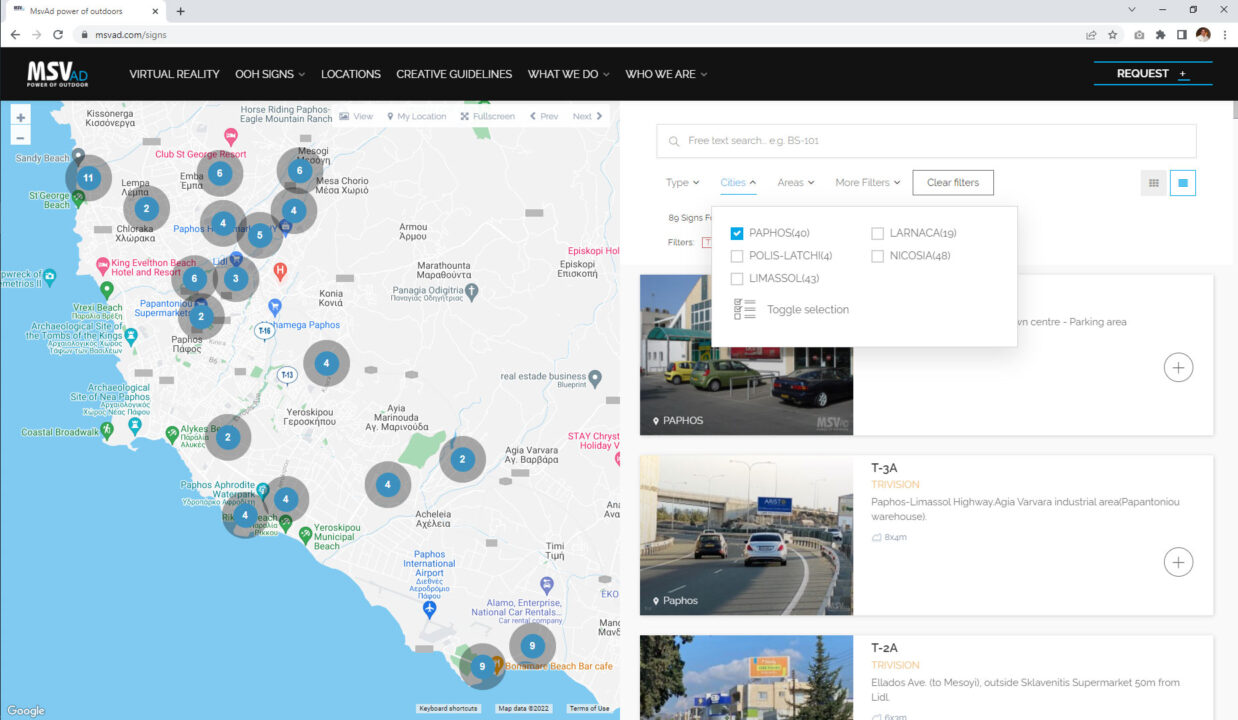
Task: Open Chrome three-dot menu
Action: coord(1225,34)
